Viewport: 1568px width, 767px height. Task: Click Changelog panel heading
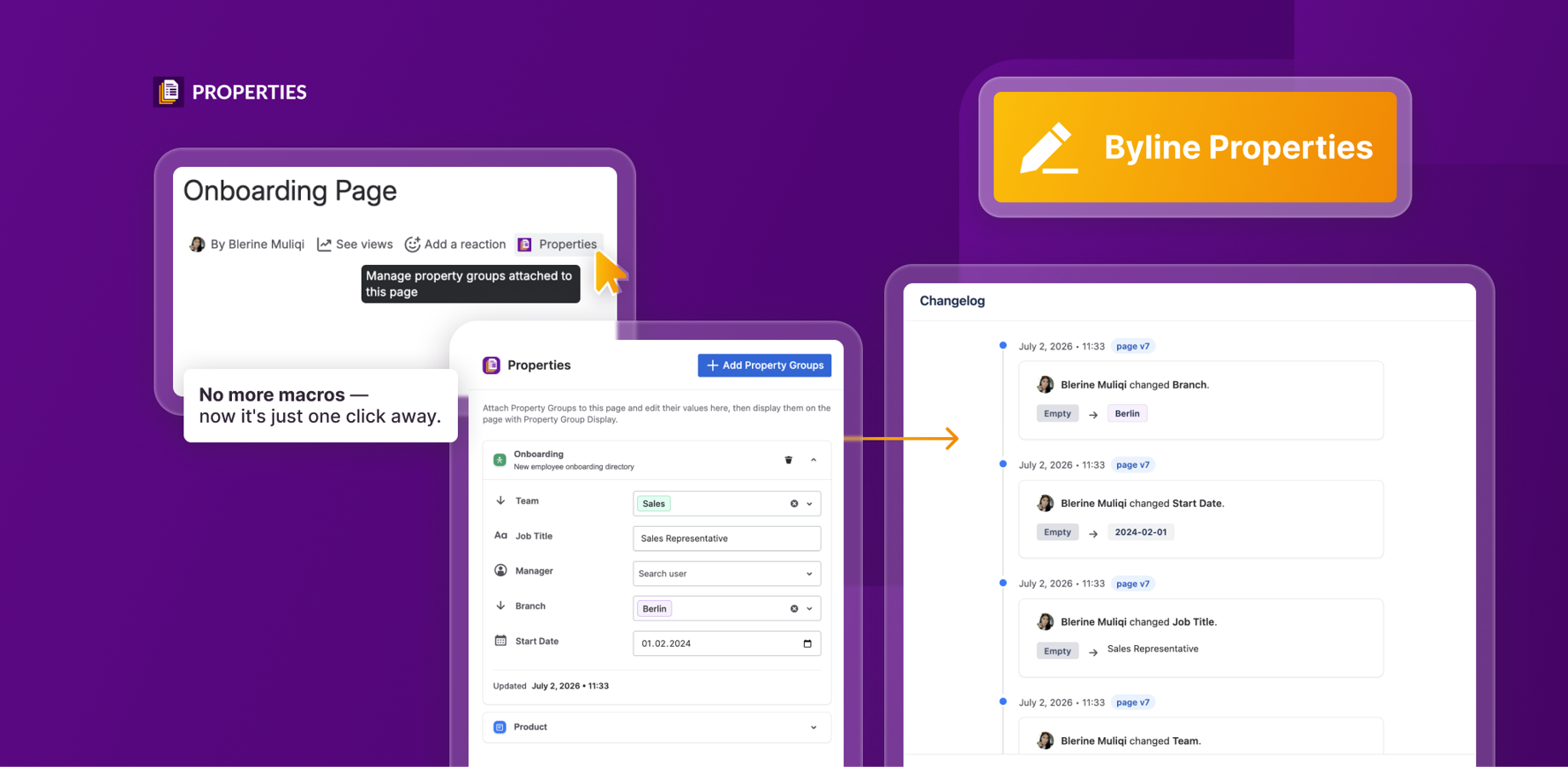tap(952, 301)
